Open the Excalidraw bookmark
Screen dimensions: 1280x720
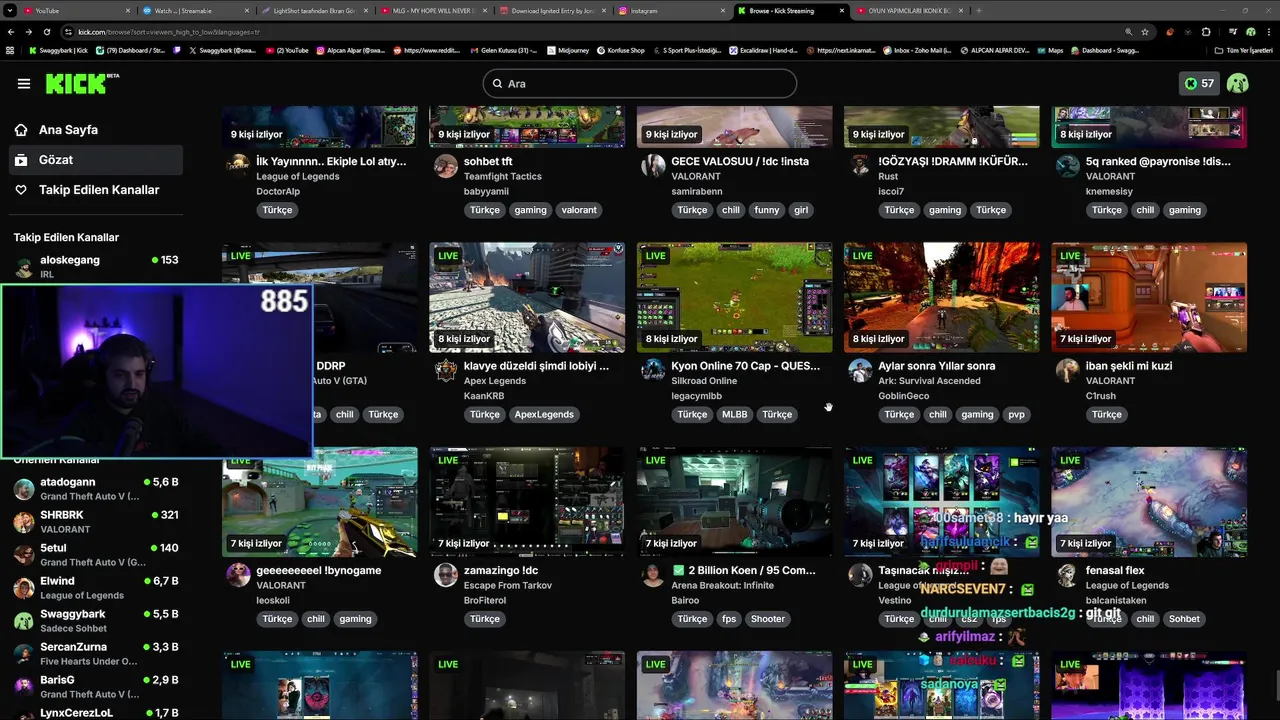(762, 50)
